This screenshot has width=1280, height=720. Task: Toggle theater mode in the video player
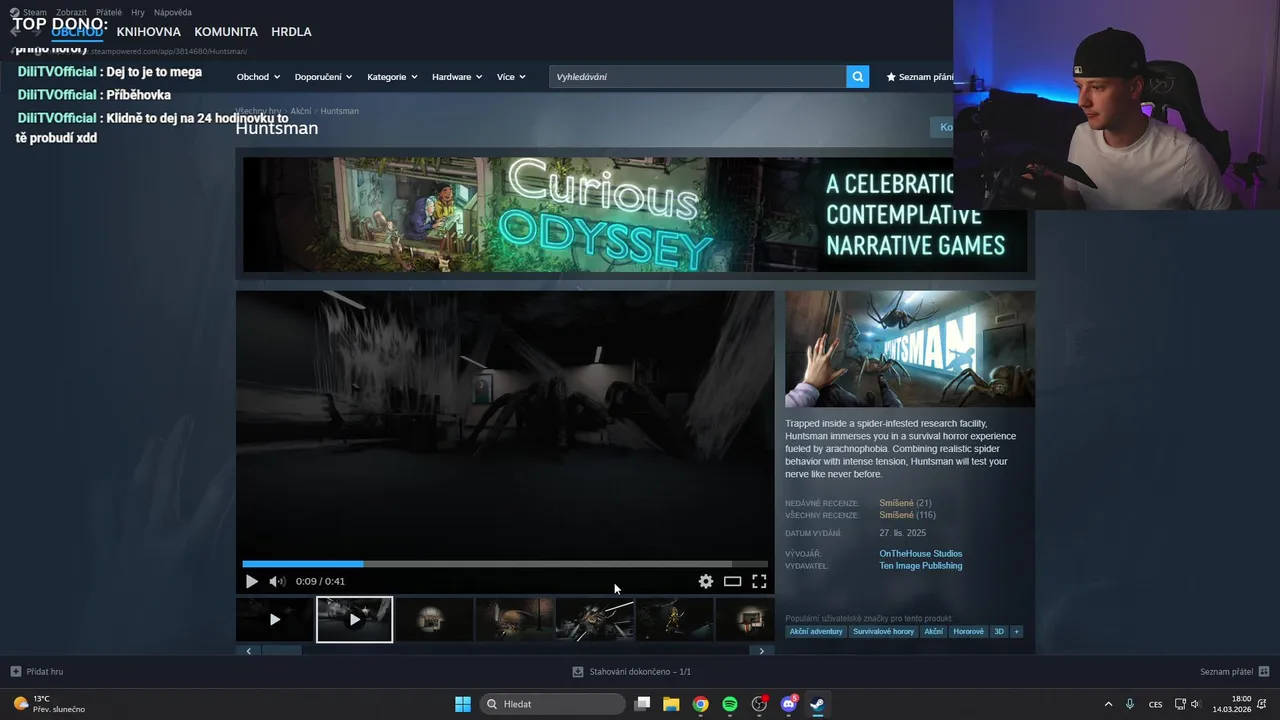tap(732, 581)
